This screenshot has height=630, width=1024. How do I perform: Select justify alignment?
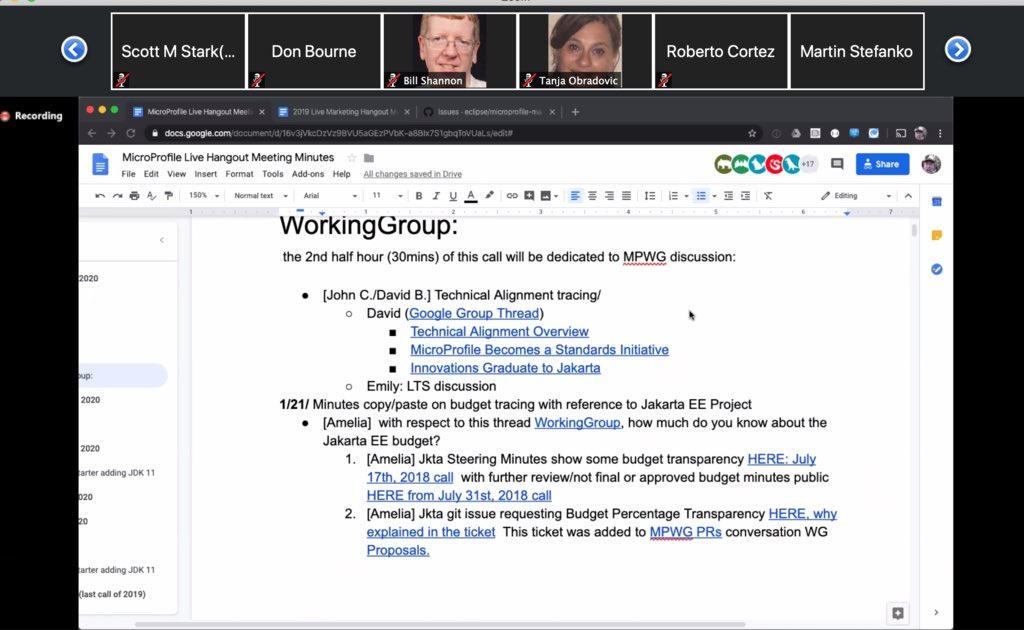(x=626, y=196)
